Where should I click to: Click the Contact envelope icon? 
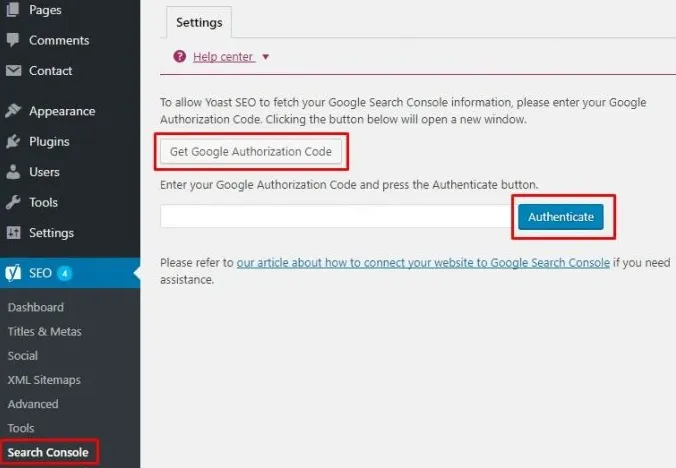pyautogui.click(x=13, y=70)
